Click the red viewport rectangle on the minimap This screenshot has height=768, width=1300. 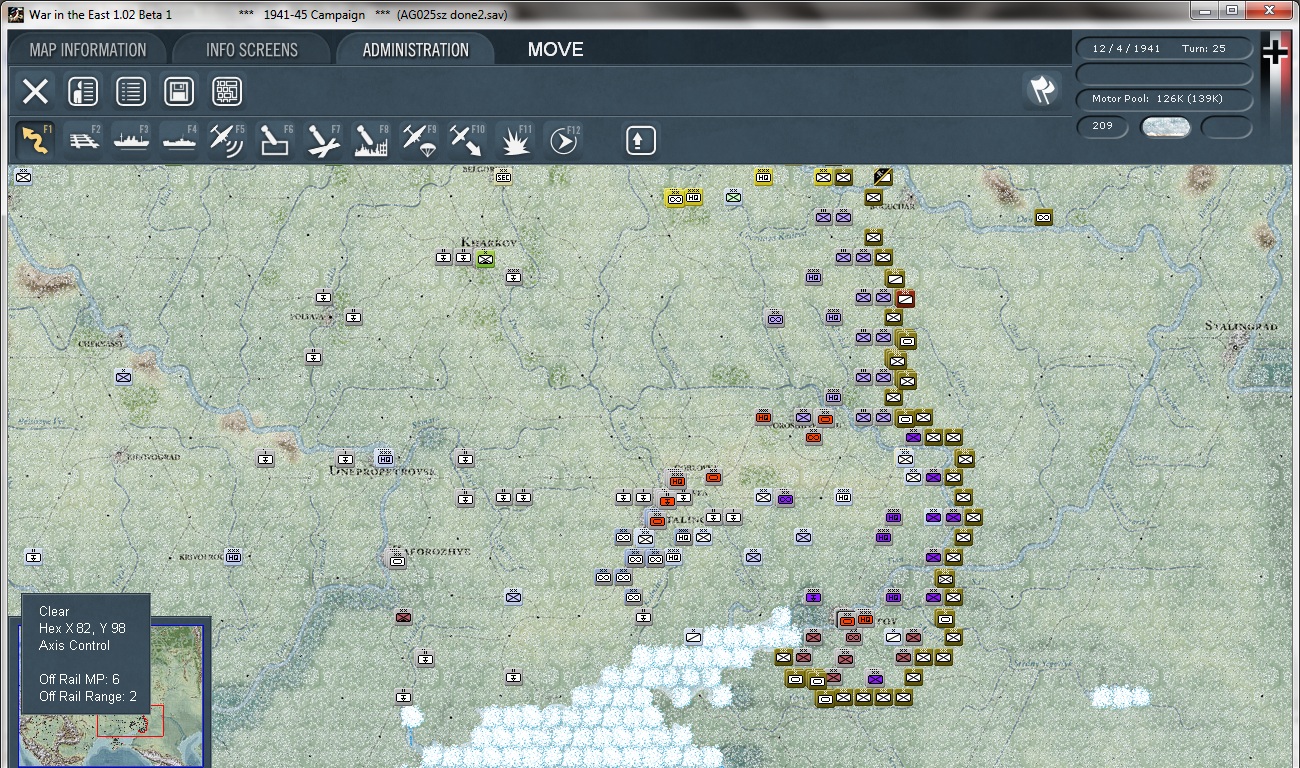coord(130,721)
